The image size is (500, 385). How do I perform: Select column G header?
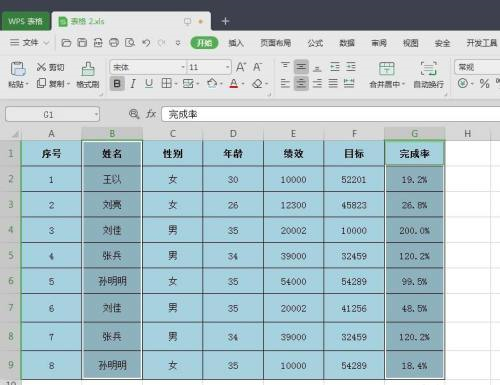[414, 134]
